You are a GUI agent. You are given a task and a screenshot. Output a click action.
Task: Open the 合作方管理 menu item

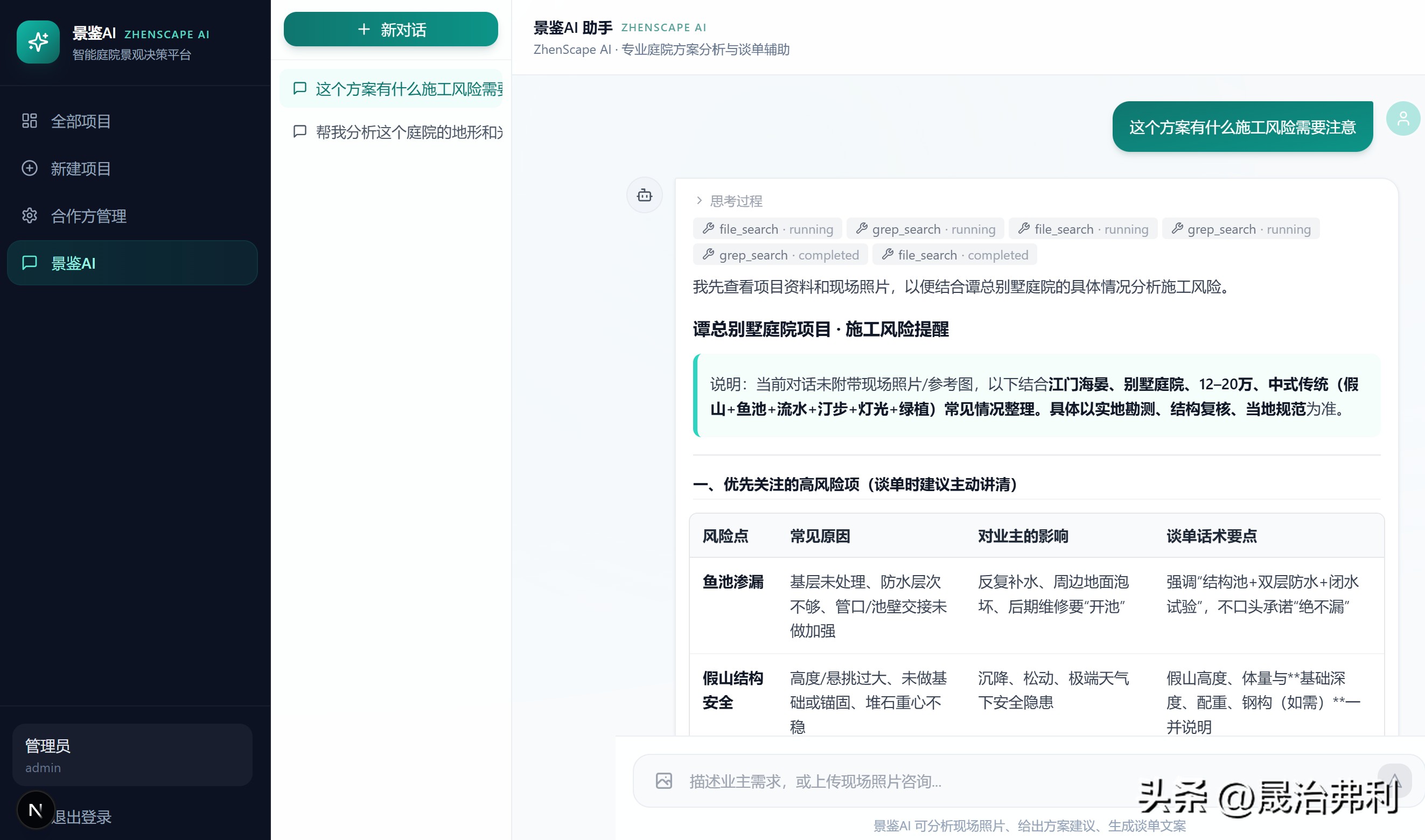[132, 216]
